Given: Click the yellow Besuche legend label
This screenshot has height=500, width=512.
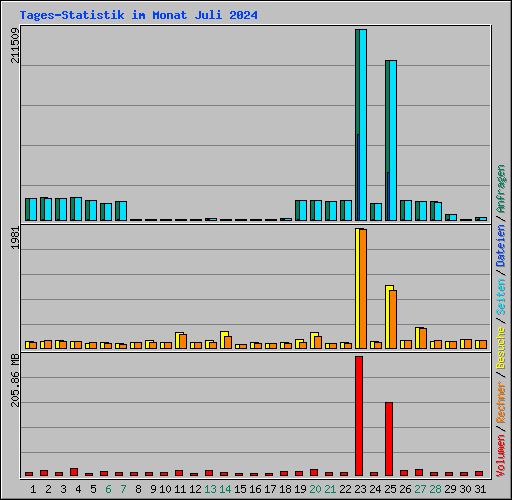Looking at the screenshot, I should pos(501,348).
